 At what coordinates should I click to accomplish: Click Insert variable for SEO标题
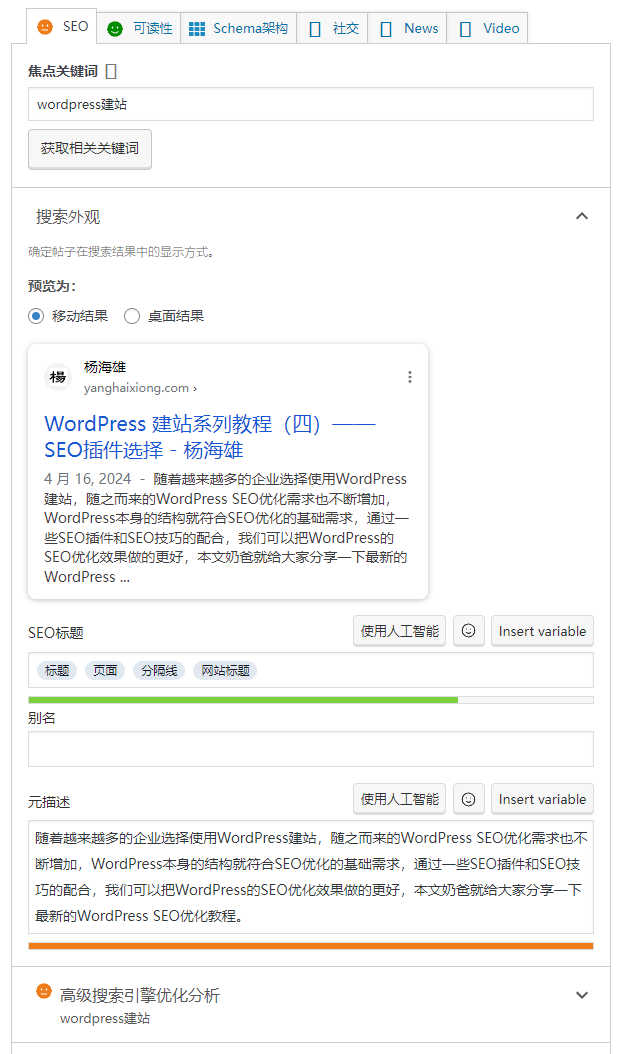pyautogui.click(x=542, y=631)
